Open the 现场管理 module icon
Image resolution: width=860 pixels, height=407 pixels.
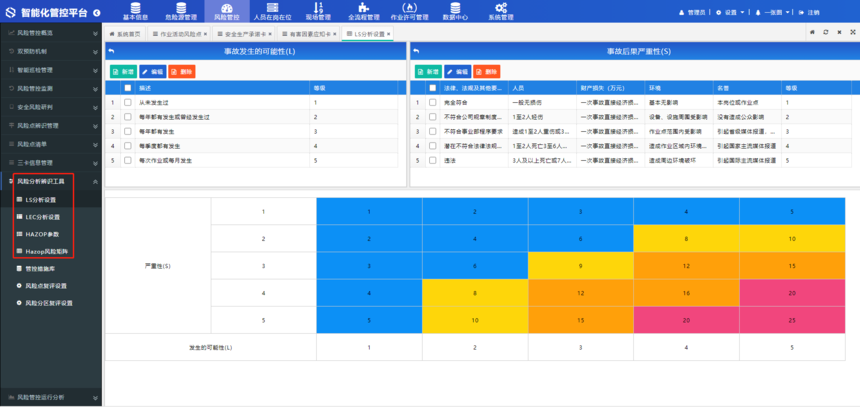[x=318, y=11]
